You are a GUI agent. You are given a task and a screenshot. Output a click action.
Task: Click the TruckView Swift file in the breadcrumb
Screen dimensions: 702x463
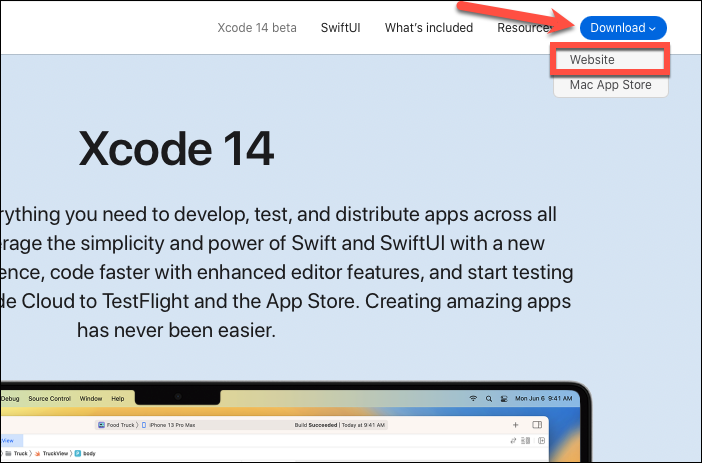51,454
